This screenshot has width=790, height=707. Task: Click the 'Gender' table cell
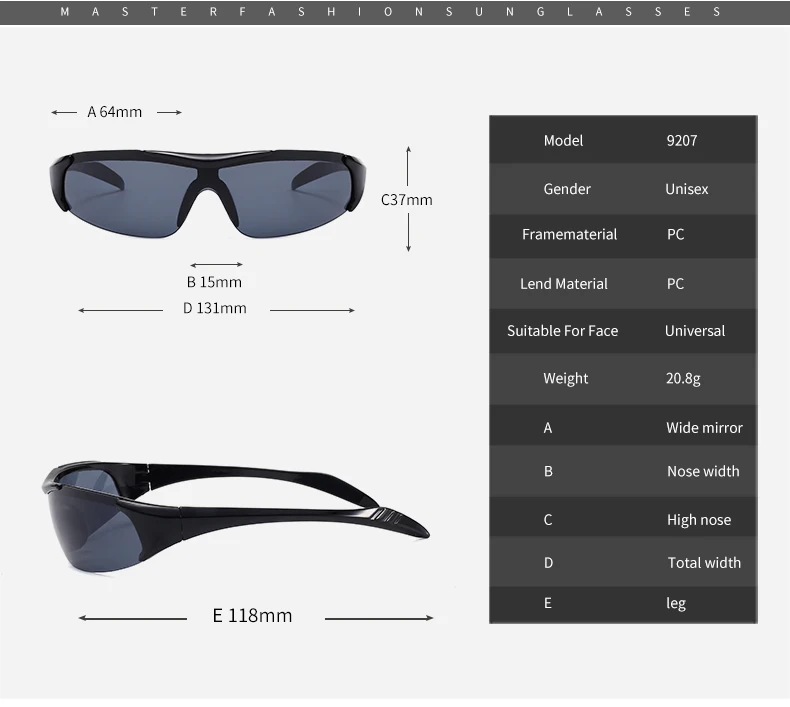[567, 189]
